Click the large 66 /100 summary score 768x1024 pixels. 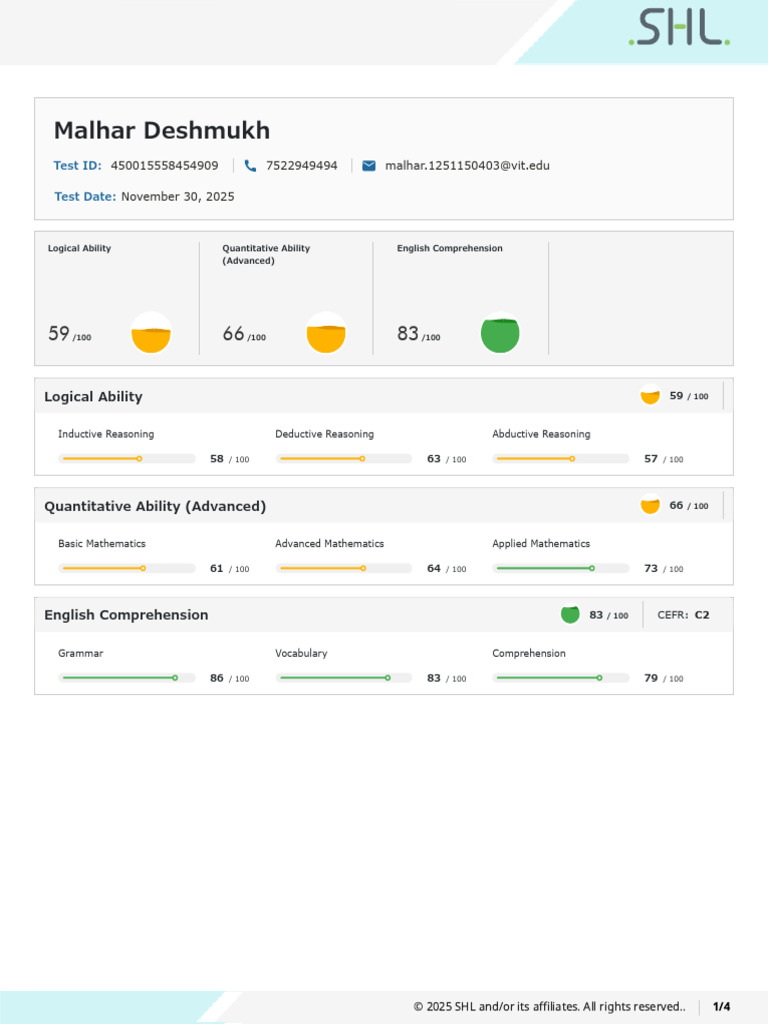tap(244, 334)
